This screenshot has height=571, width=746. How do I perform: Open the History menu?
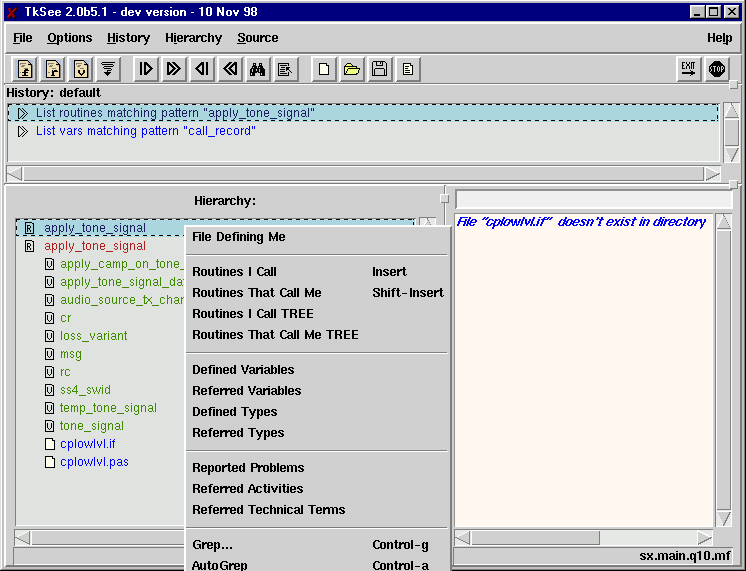pyautogui.click(x=128, y=38)
